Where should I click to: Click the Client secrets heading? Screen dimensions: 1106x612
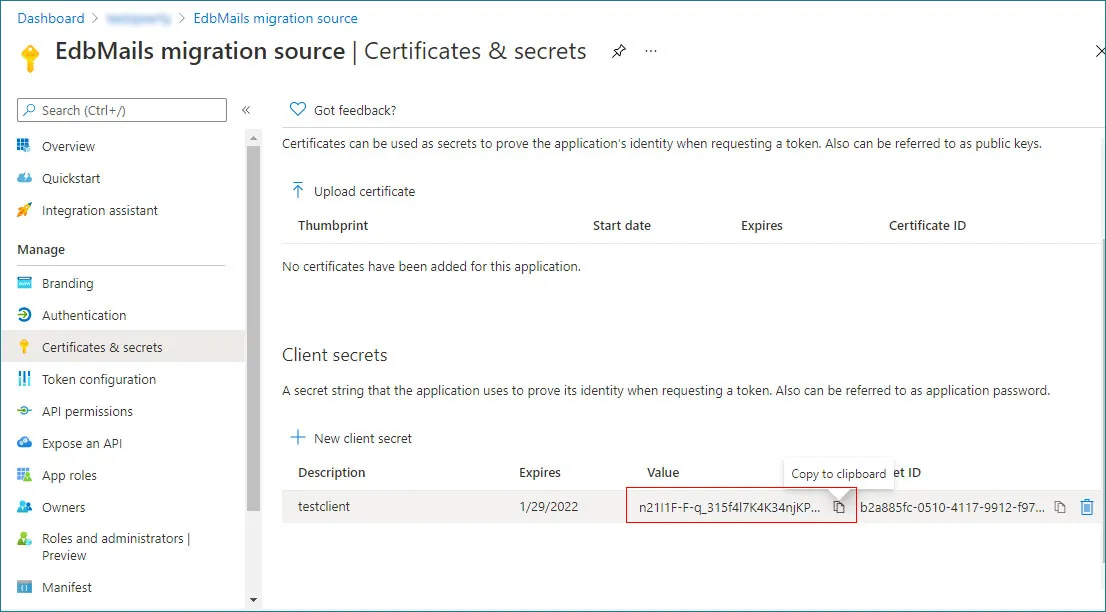tap(334, 355)
